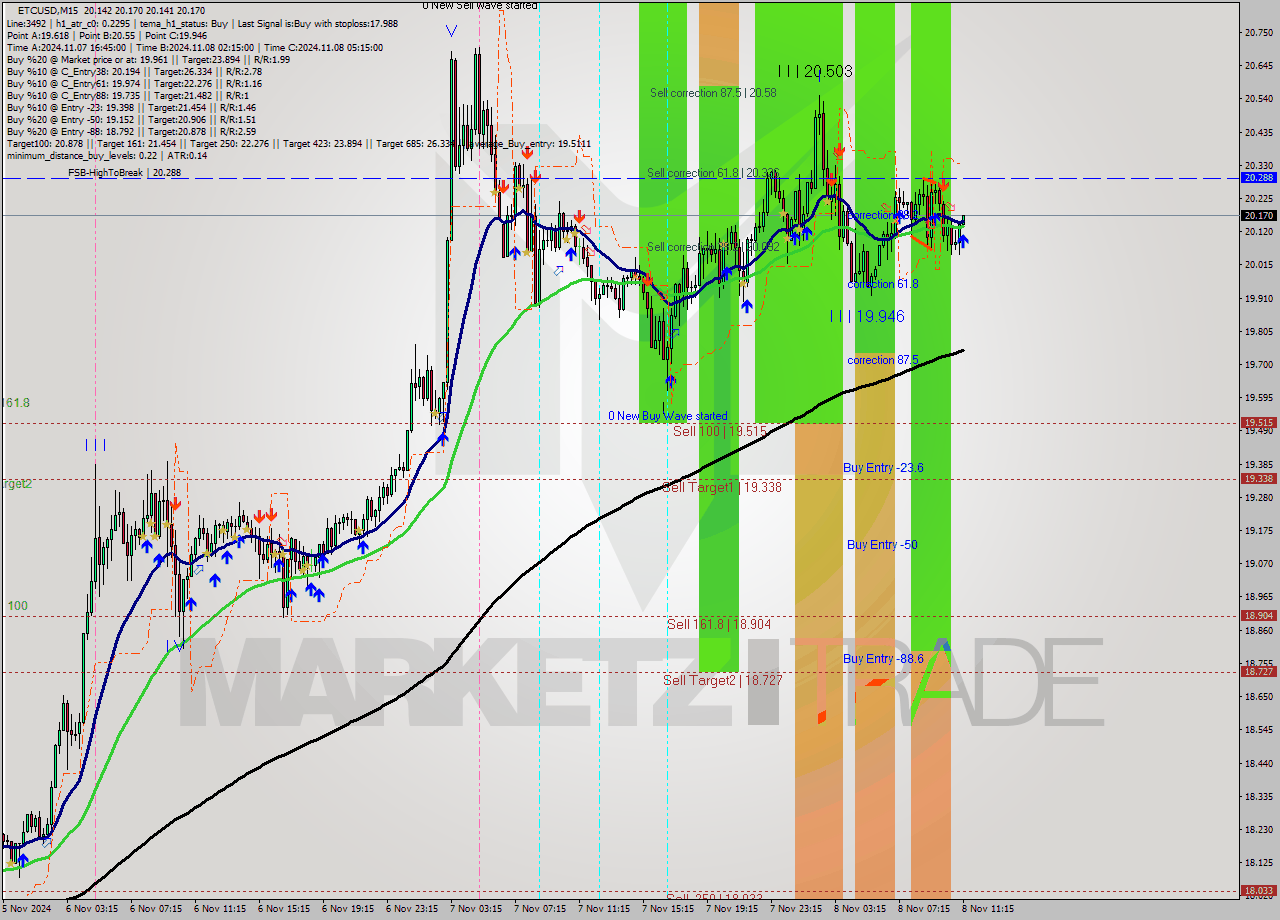The height and width of the screenshot is (920, 1280).
Task: Click 19.700 on the price scale
Action: [x=1258, y=365]
